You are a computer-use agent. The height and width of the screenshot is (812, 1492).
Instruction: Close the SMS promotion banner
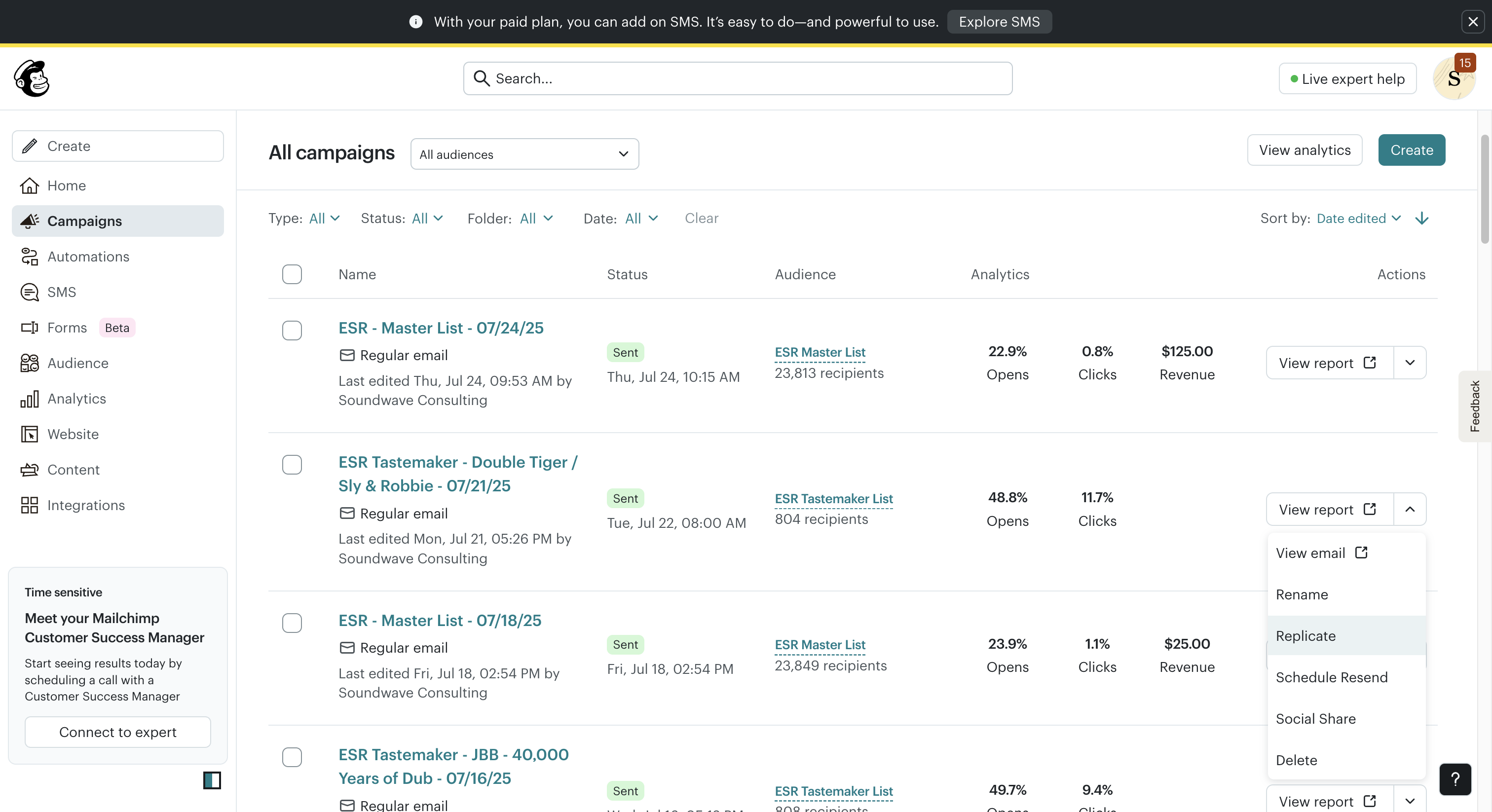(1473, 22)
